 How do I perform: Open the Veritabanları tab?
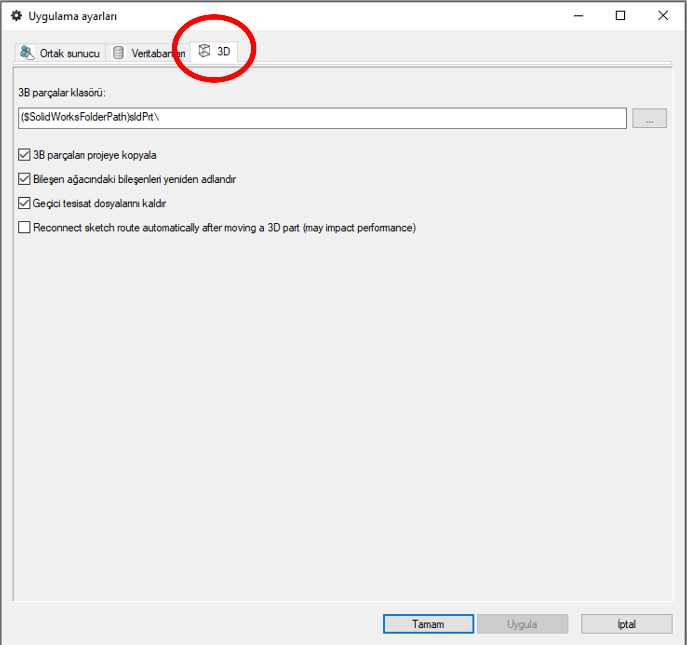point(157,53)
